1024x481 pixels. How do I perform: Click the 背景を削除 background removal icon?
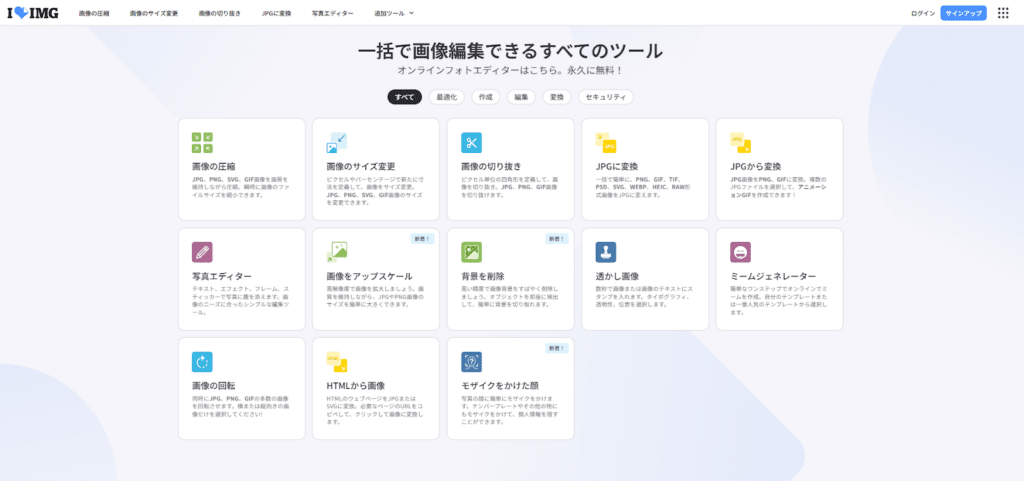[471, 252]
